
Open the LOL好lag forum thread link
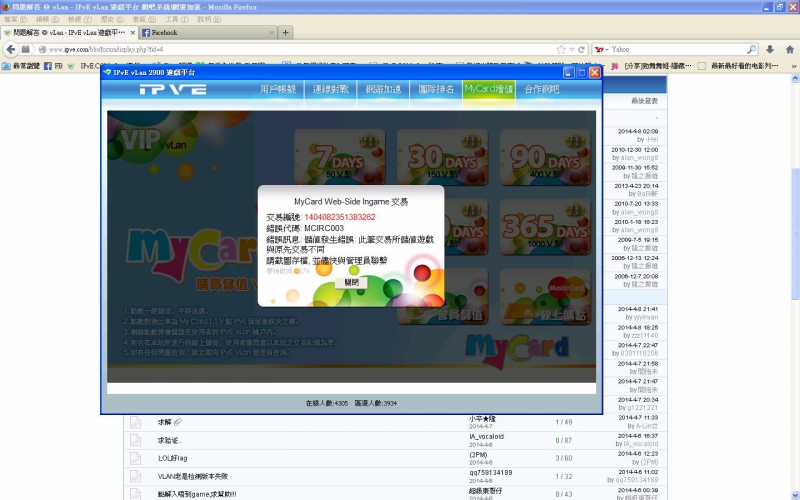[174, 458]
